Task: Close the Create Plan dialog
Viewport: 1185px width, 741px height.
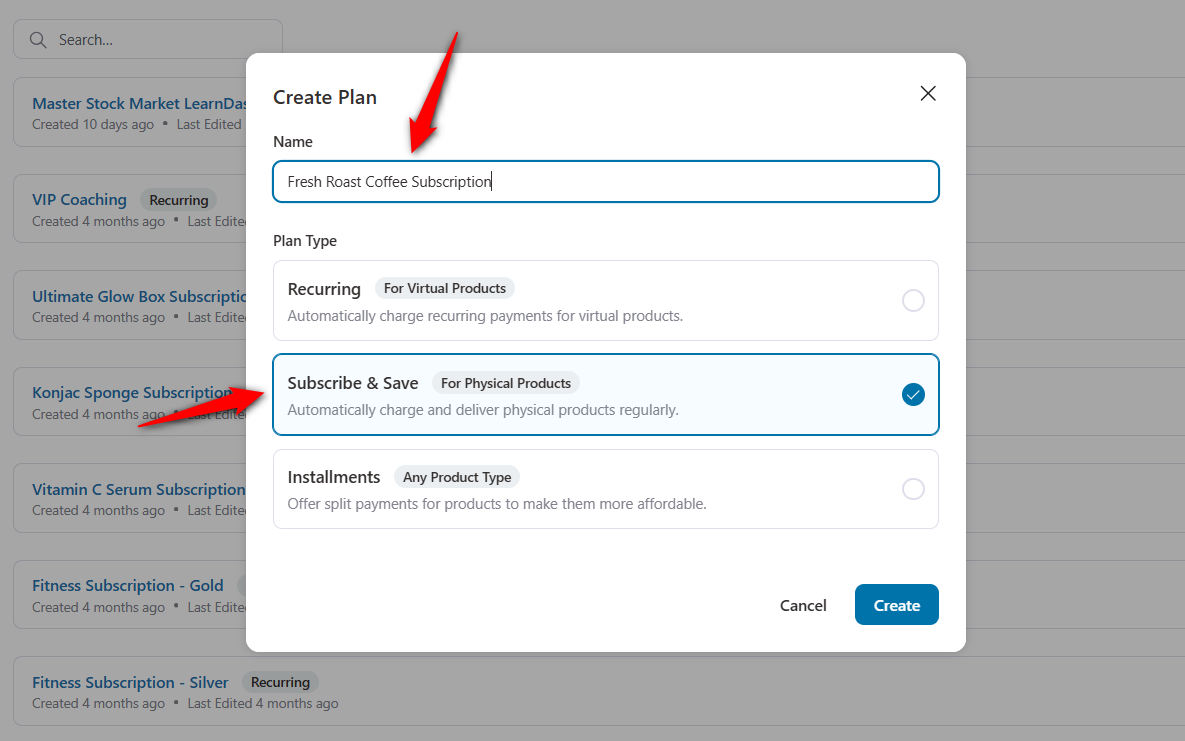Action: tap(927, 93)
